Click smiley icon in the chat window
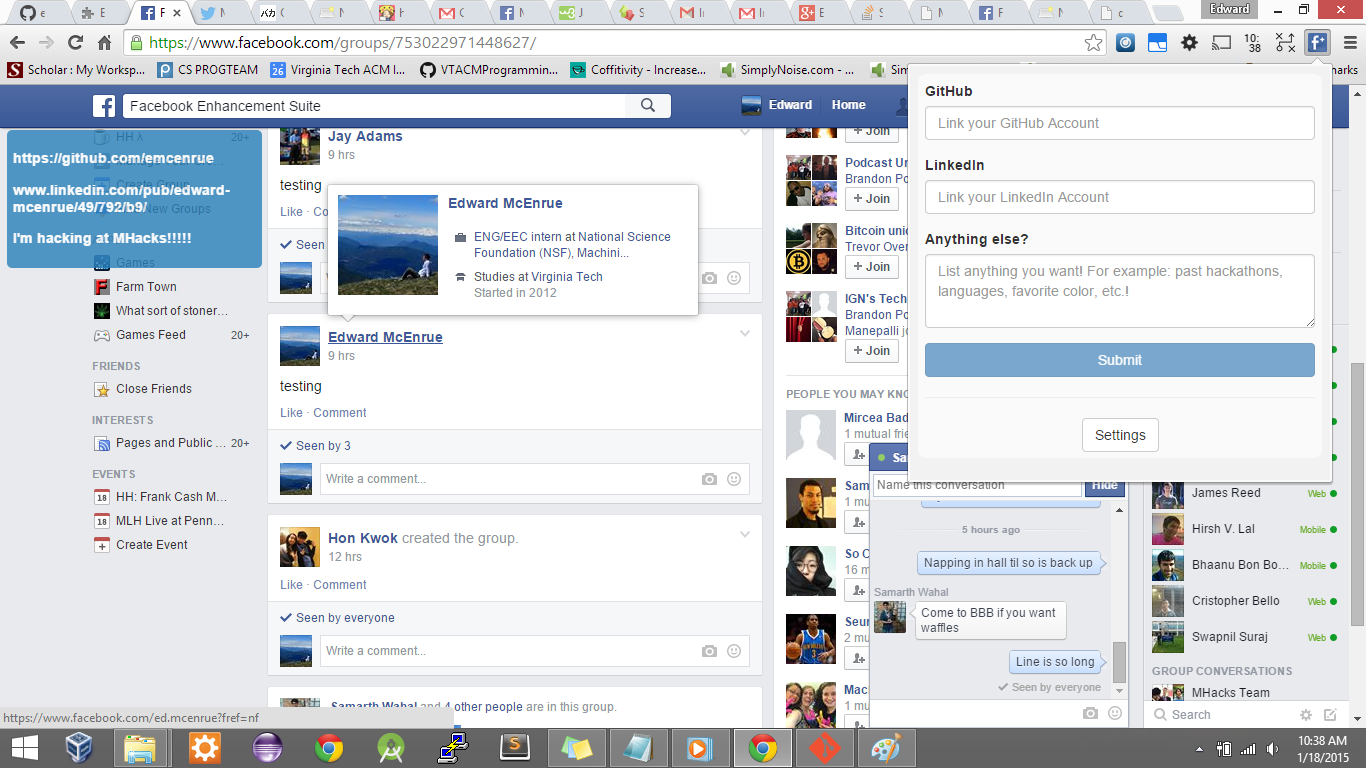Screen dimensions: 1368x768 1115,713
